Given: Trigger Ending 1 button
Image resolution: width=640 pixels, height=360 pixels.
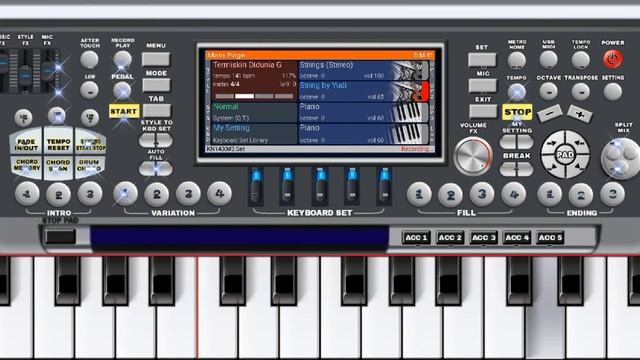Looking at the screenshot, I should 549,194.
